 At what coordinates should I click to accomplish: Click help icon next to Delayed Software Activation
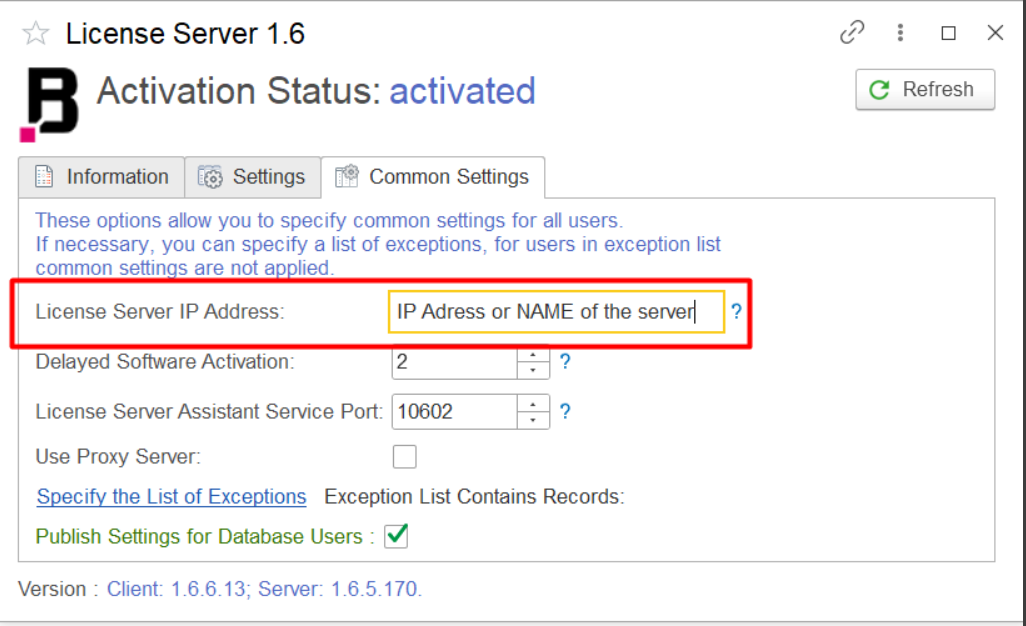(565, 362)
